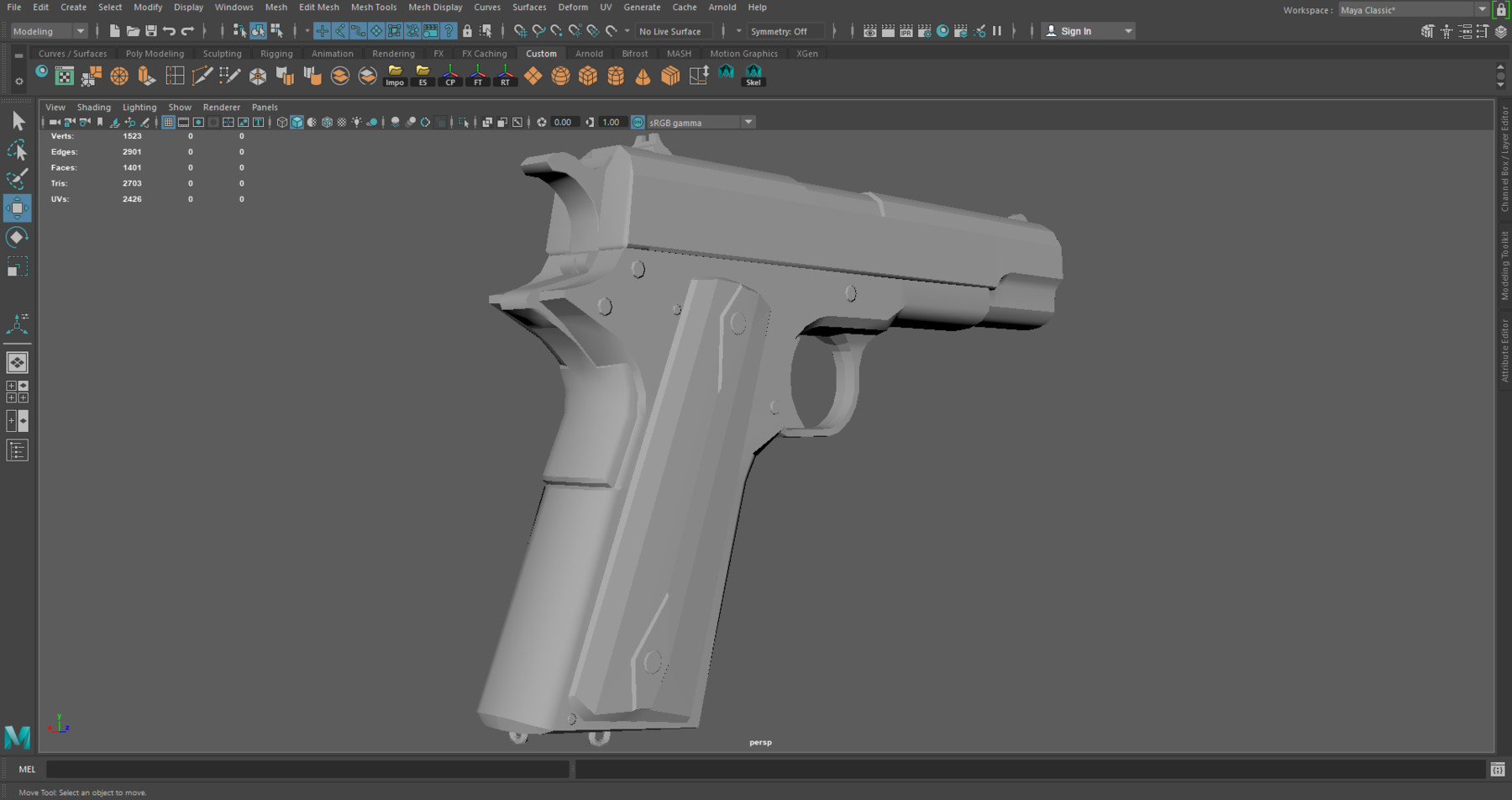Click the Skel shelf icon
Screen dimensions: 1512x800
(x=753, y=74)
